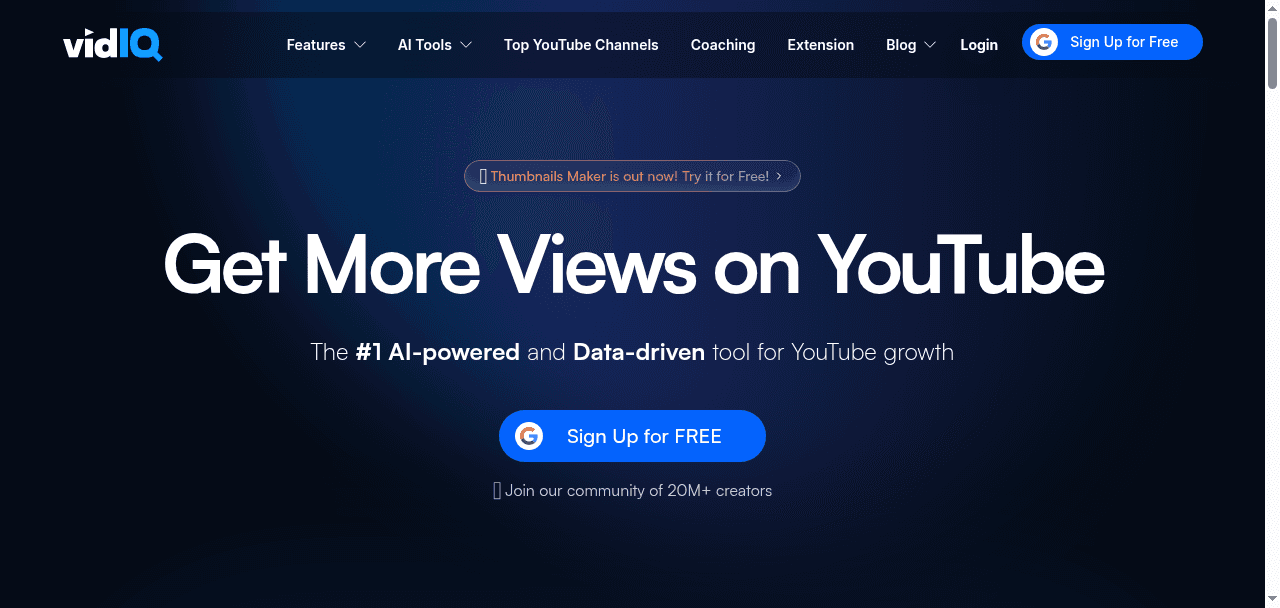Viewport: 1280px width, 608px height.
Task: Go to Top YouTube Channels
Action: click(581, 45)
